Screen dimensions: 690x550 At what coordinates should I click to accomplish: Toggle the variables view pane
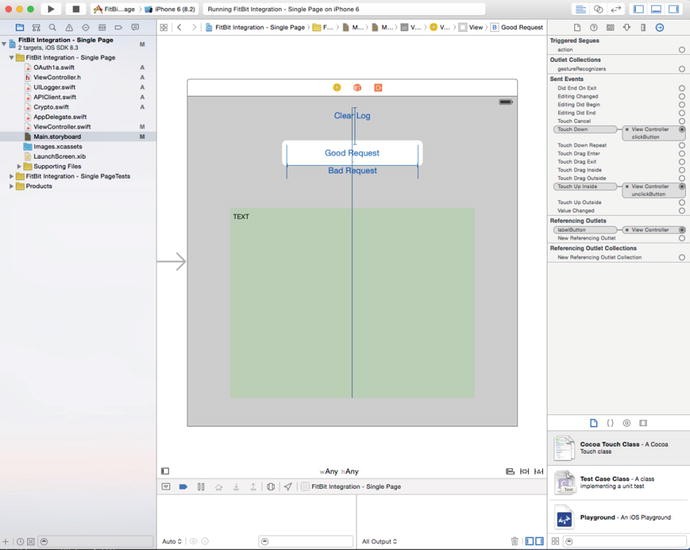point(529,541)
